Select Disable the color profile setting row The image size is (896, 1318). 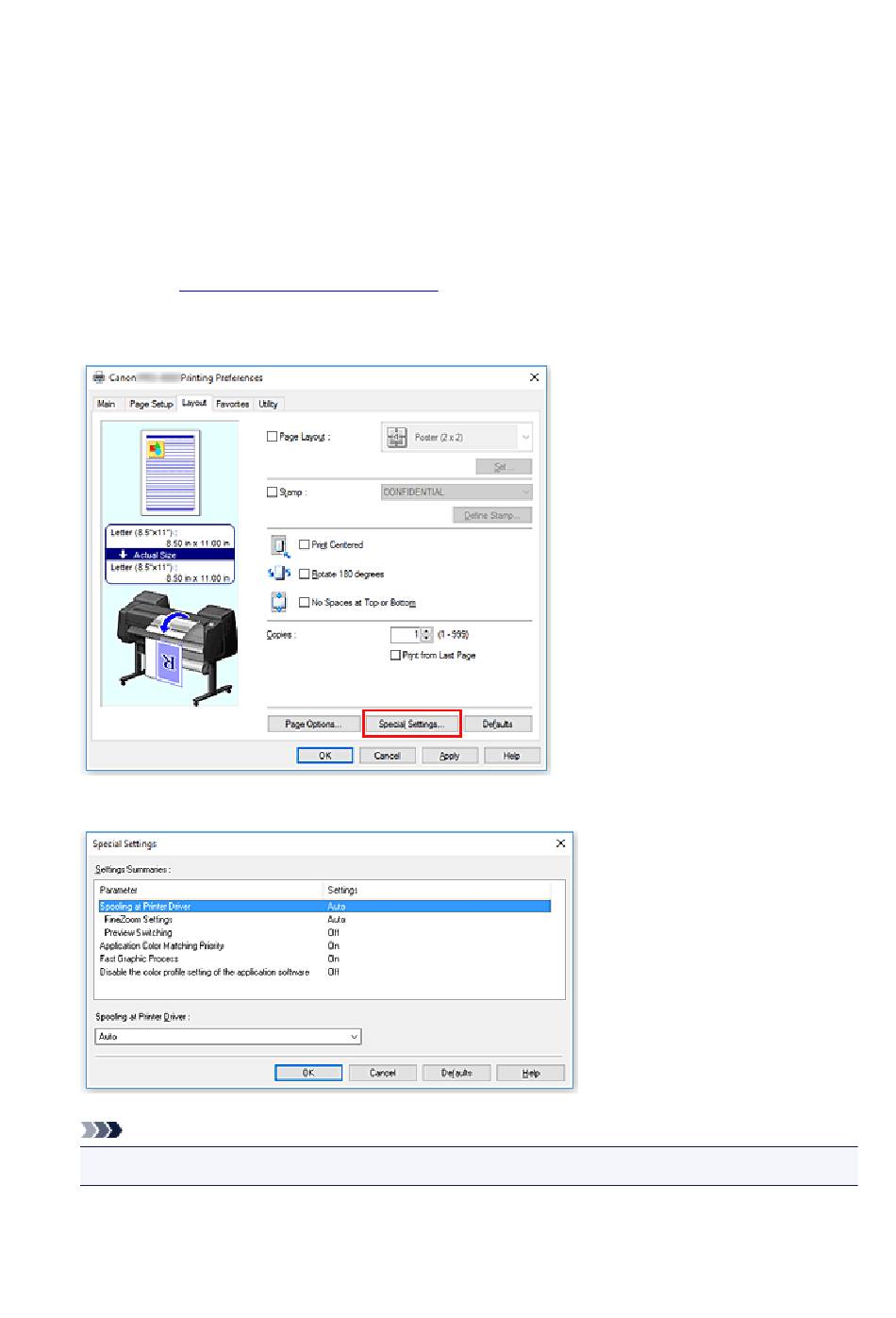[x=324, y=973]
